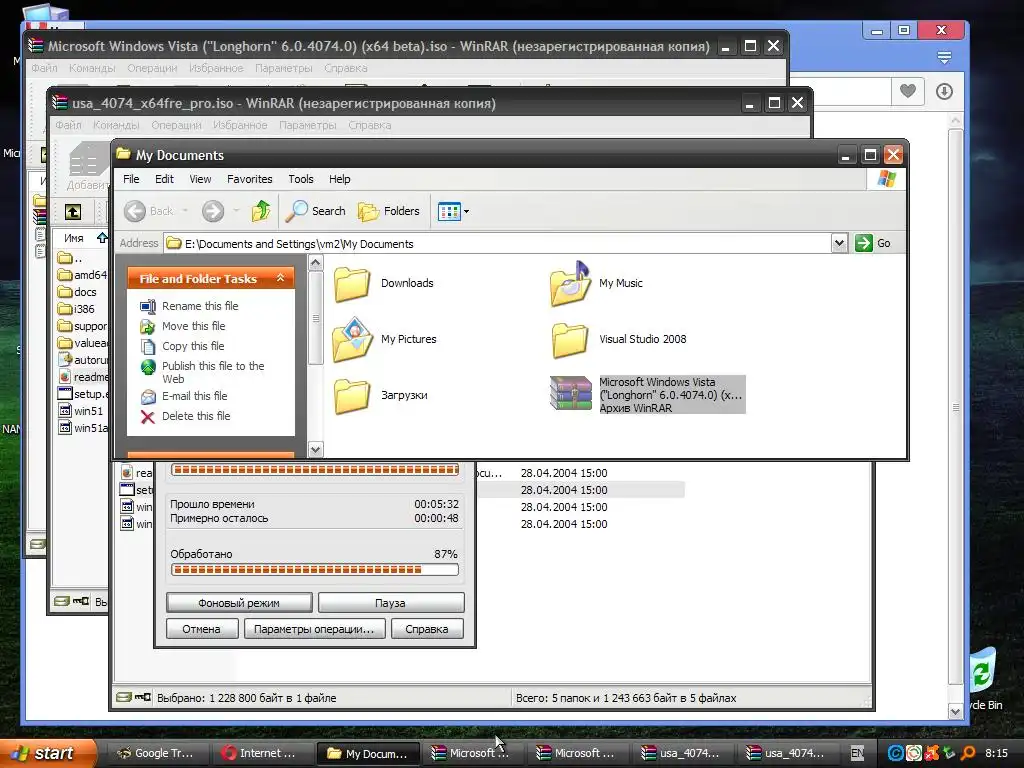The width and height of the screenshot is (1024, 768).
Task: Open the Help menu in My Documents
Action: point(339,179)
